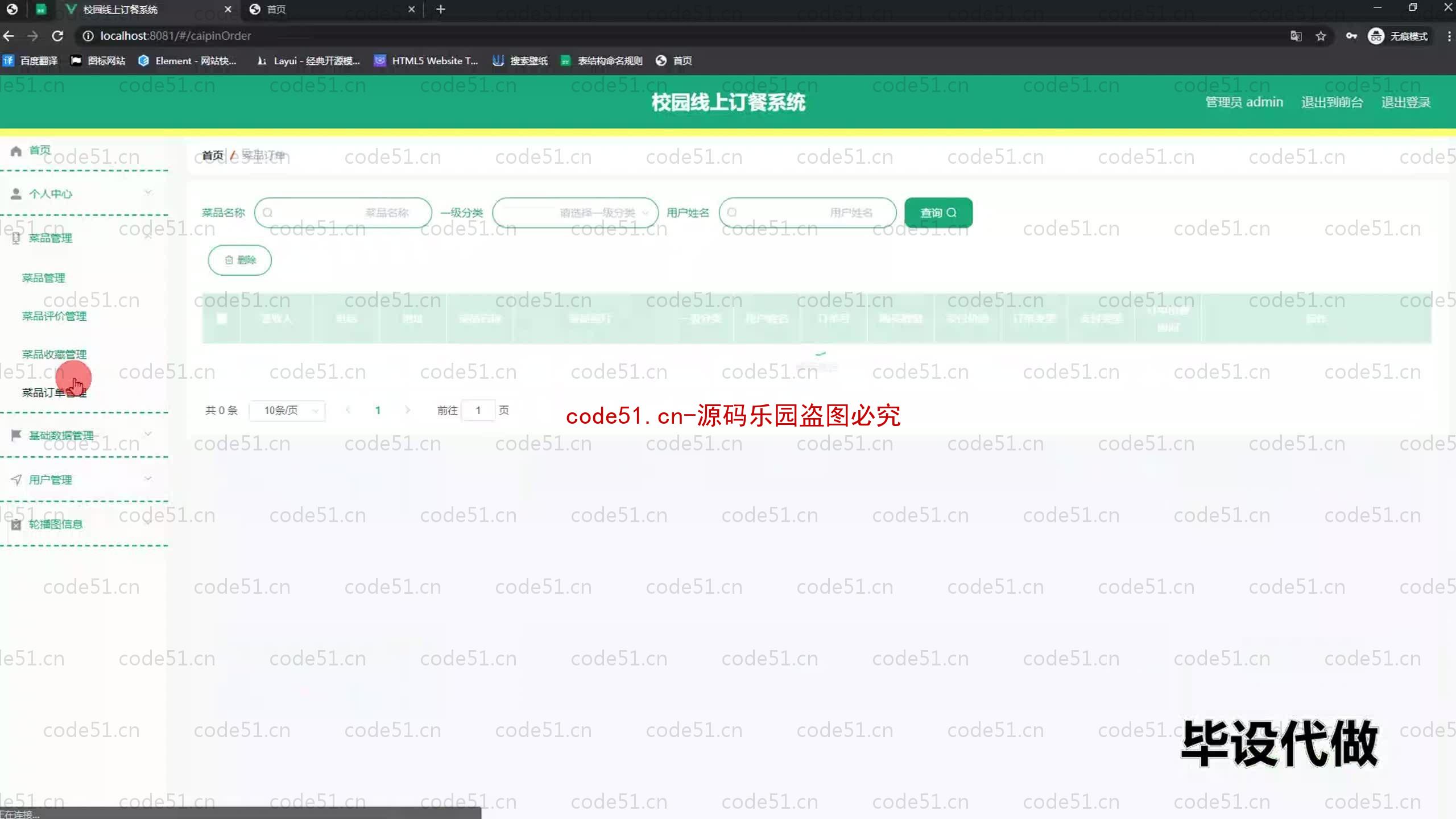Bookmark this page with the star icon
The image size is (1456, 819).
click(x=1321, y=36)
